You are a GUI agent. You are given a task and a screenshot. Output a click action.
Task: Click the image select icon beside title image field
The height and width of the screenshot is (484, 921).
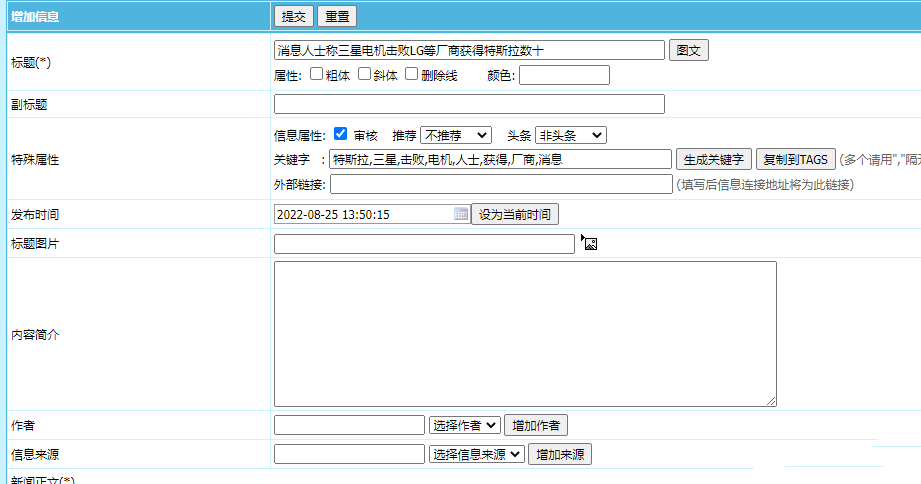pos(590,243)
